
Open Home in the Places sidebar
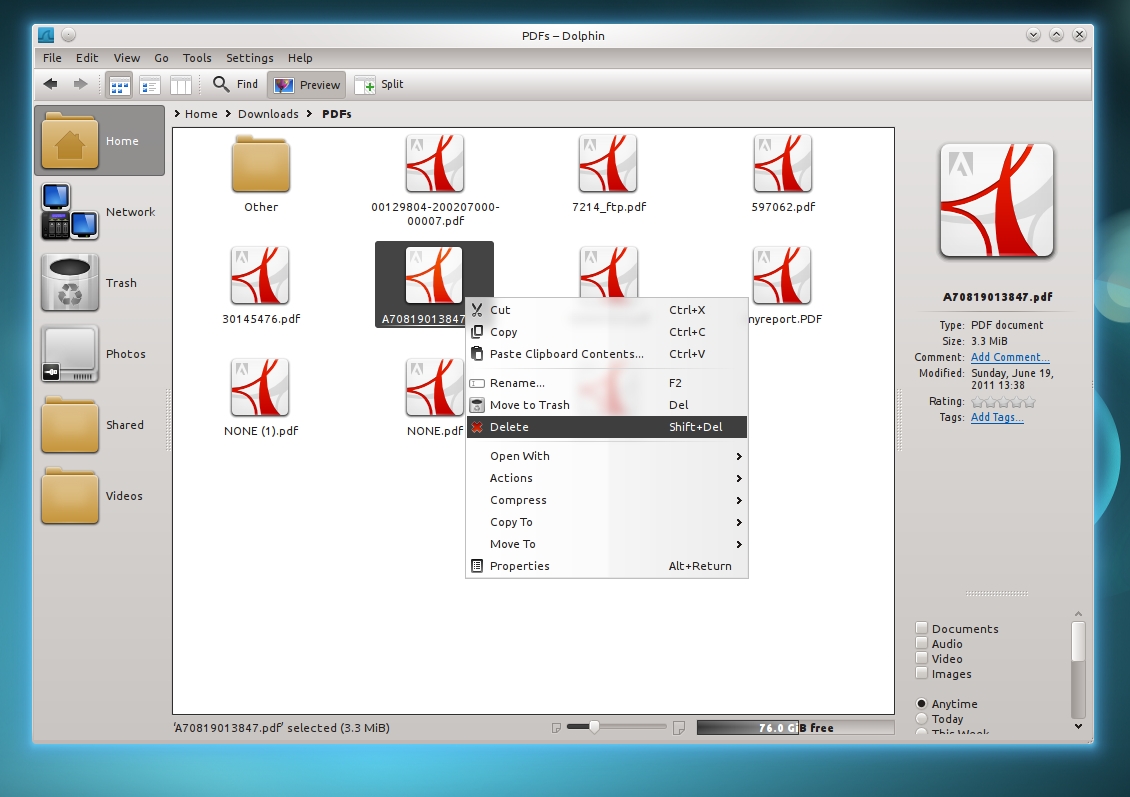coord(99,141)
